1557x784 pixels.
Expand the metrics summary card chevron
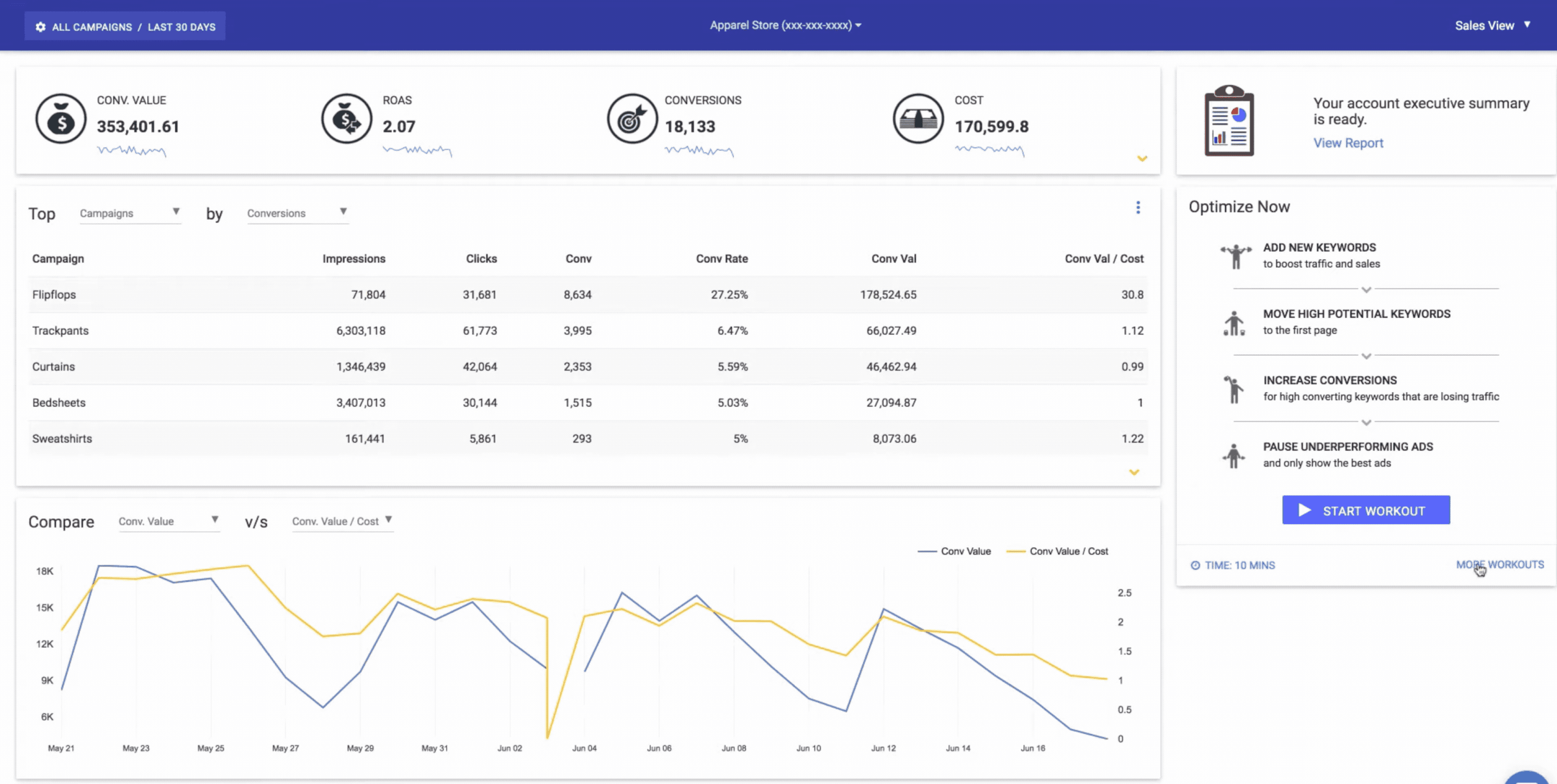(1142, 159)
